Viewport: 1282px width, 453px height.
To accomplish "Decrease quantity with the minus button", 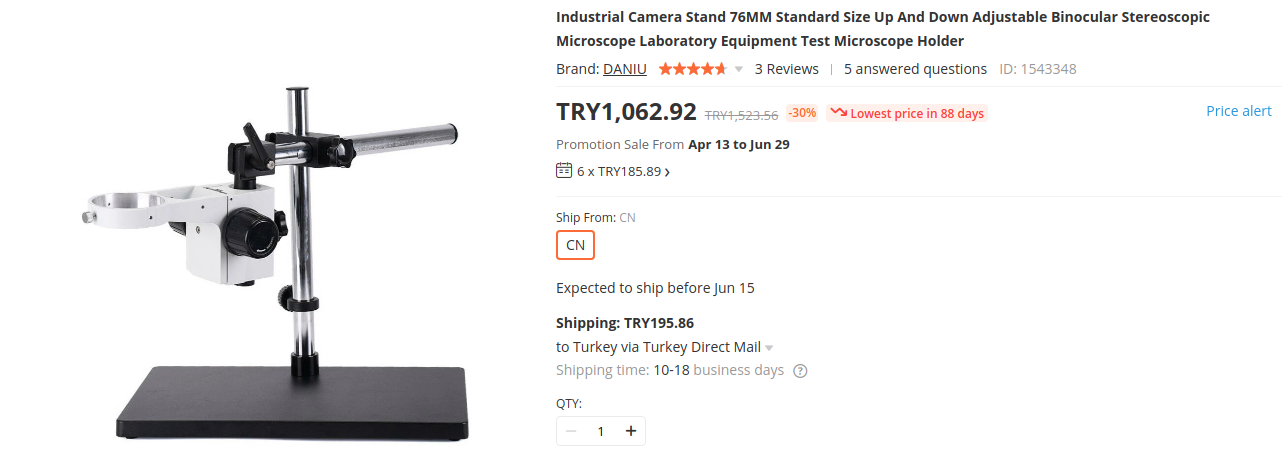I will pos(571,431).
